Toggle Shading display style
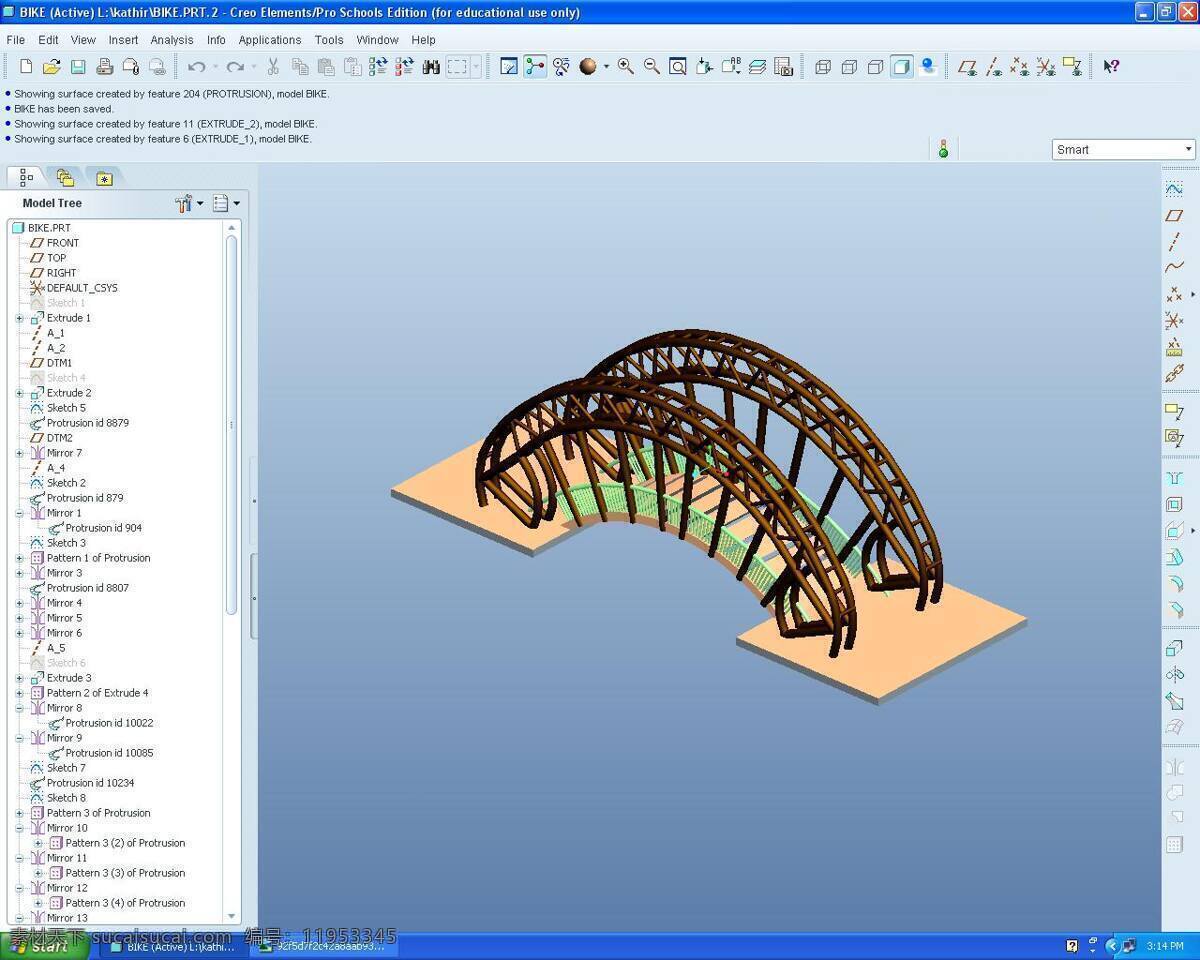The image size is (1200, 960). [x=901, y=67]
